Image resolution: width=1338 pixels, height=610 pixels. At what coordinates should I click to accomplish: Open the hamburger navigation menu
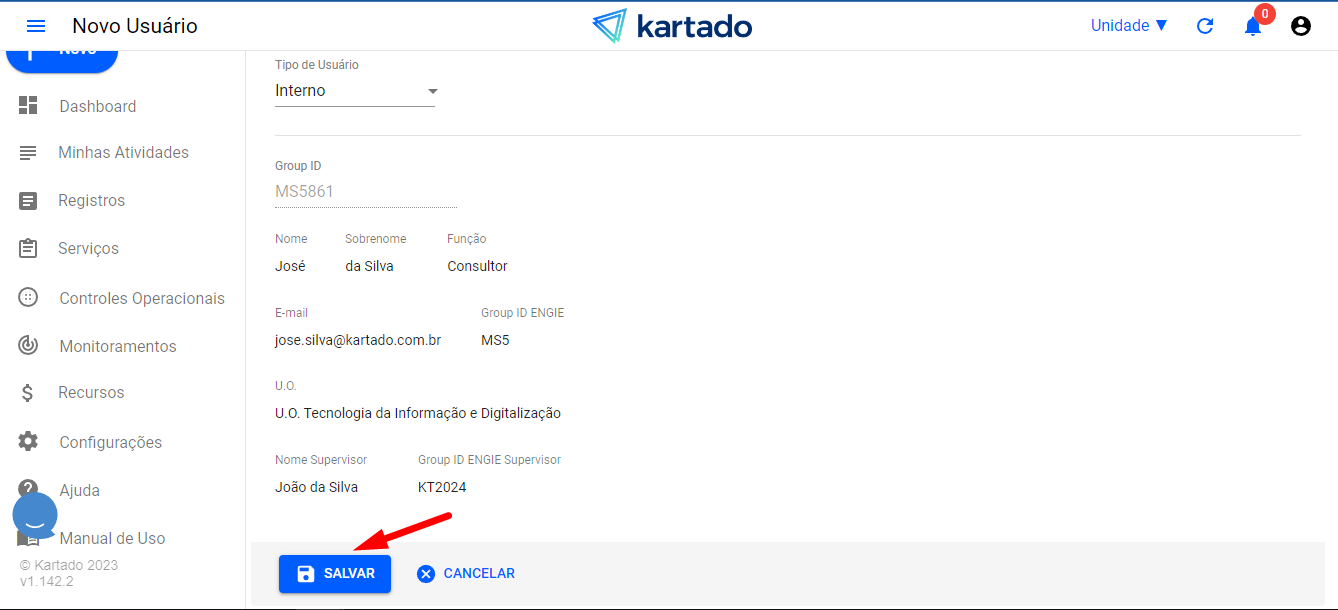tap(36, 26)
